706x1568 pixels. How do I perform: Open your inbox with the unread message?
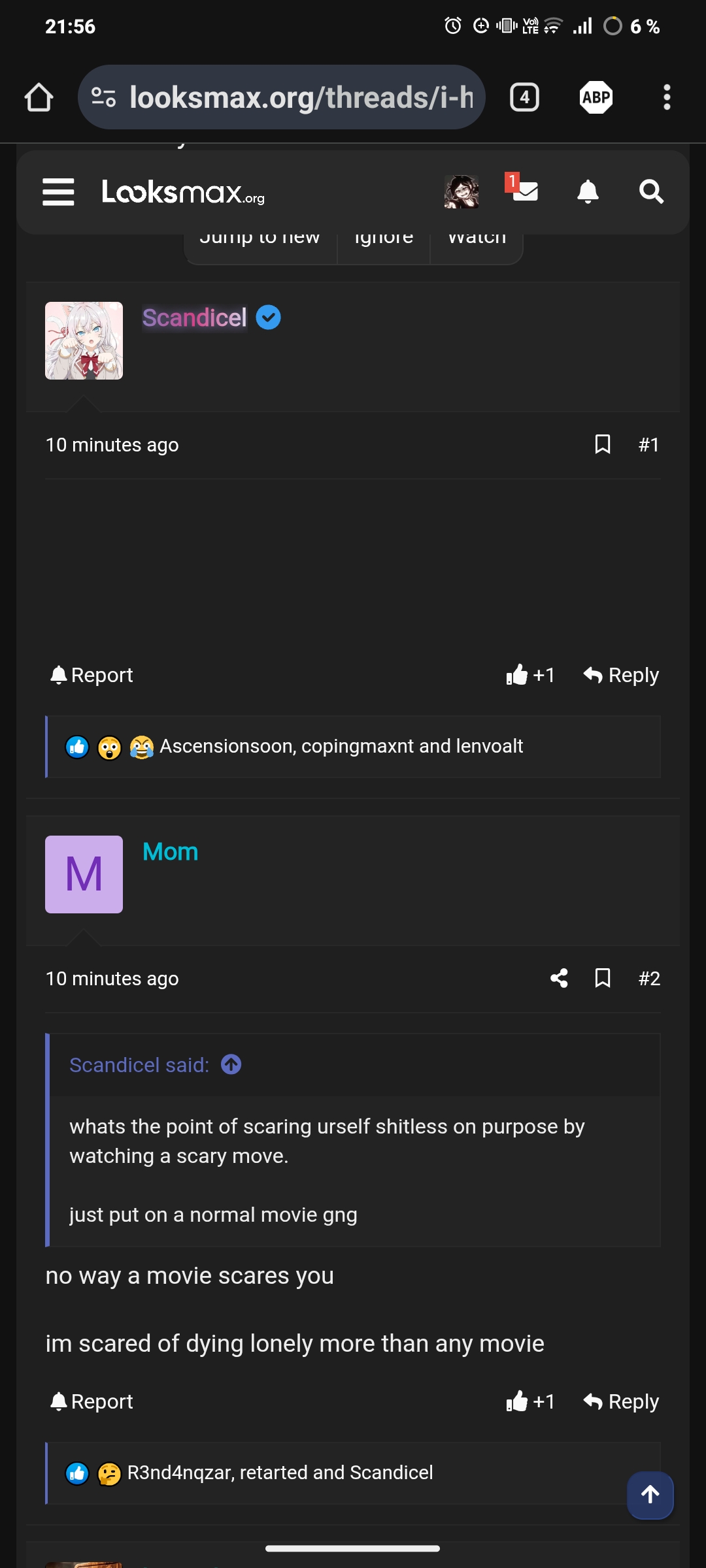(525, 191)
